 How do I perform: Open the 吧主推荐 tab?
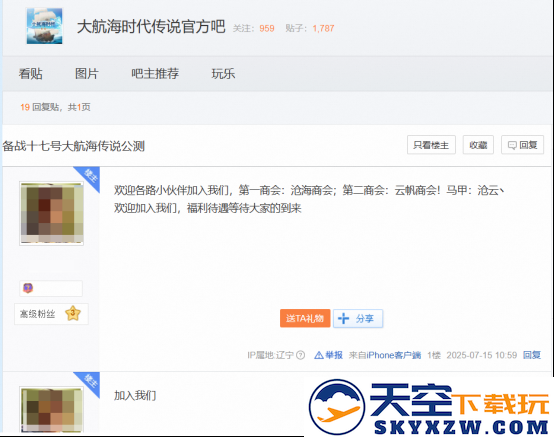click(155, 73)
